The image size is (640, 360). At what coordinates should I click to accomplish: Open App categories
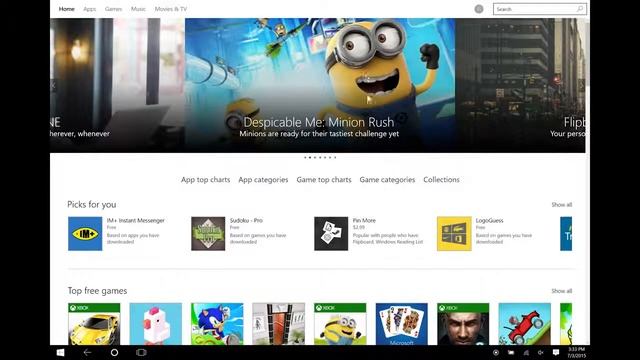(x=263, y=180)
